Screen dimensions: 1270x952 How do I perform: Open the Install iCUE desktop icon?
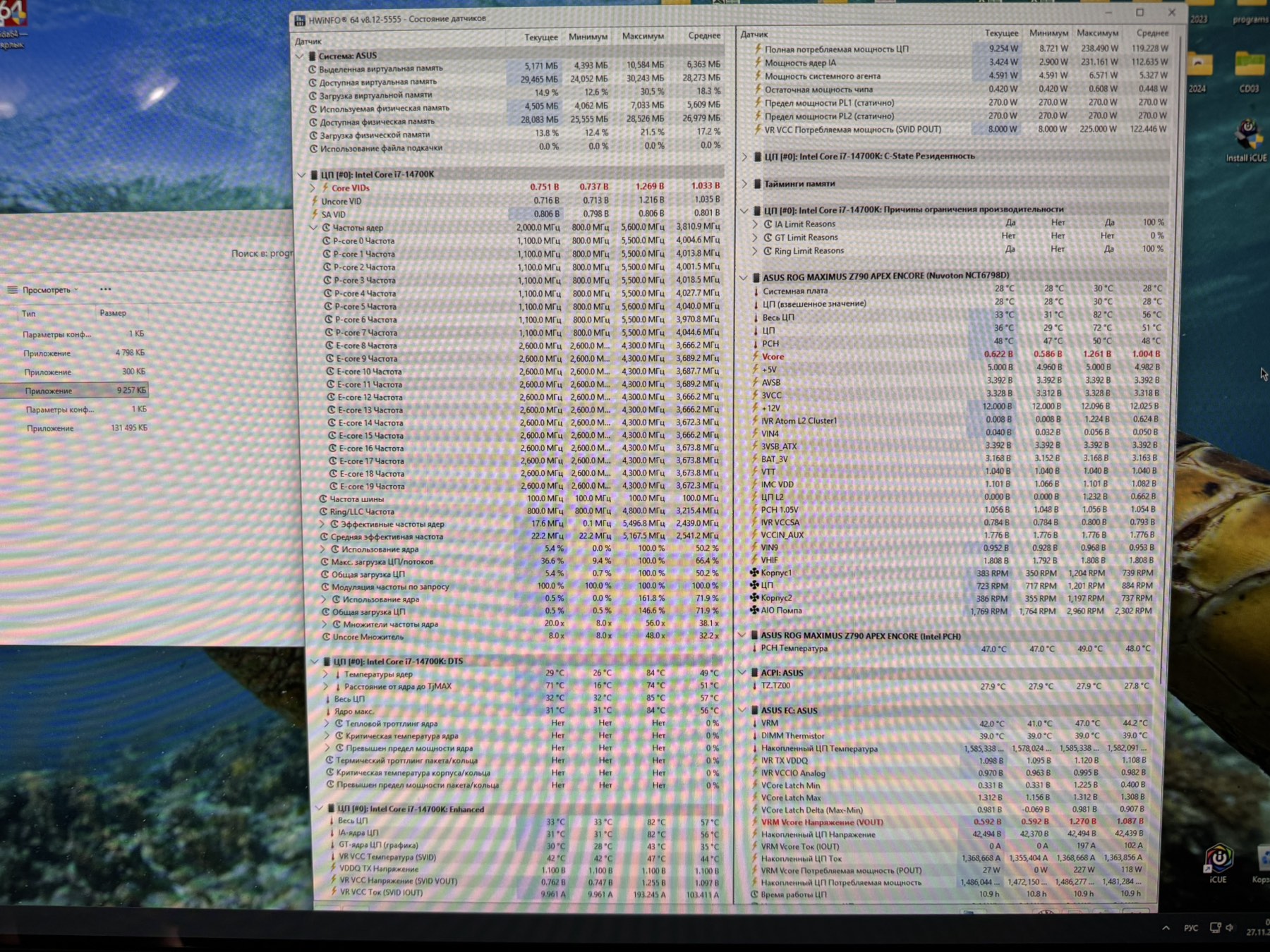point(1247,141)
